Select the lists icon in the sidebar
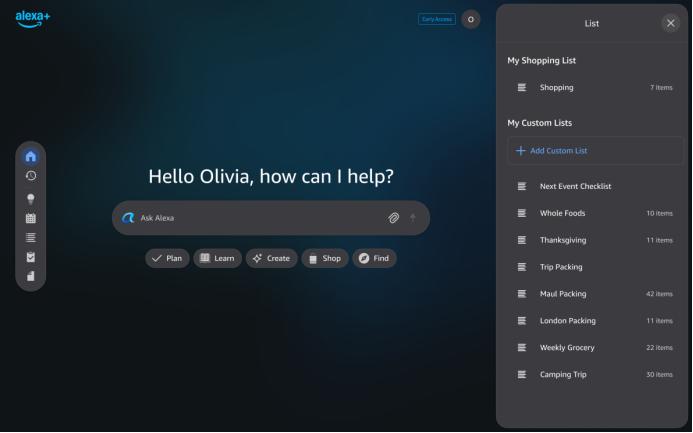The width and height of the screenshot is (693, 433). coord(31,237)
